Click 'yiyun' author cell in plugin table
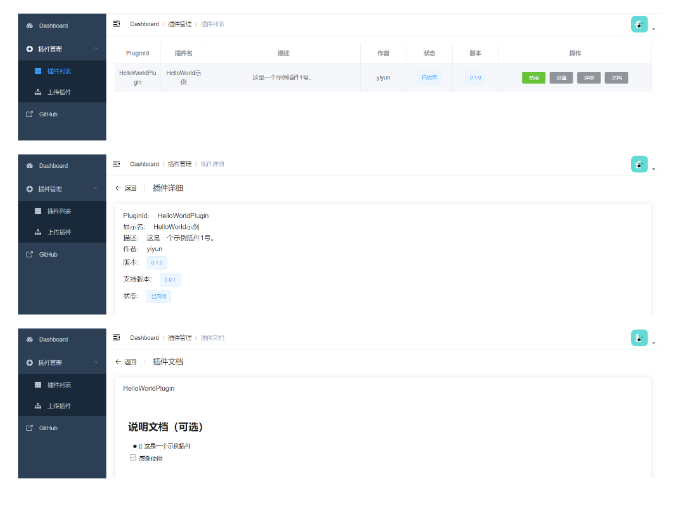Screen dimensions: 692x506 pyautogui.click(x=383, y=78)
